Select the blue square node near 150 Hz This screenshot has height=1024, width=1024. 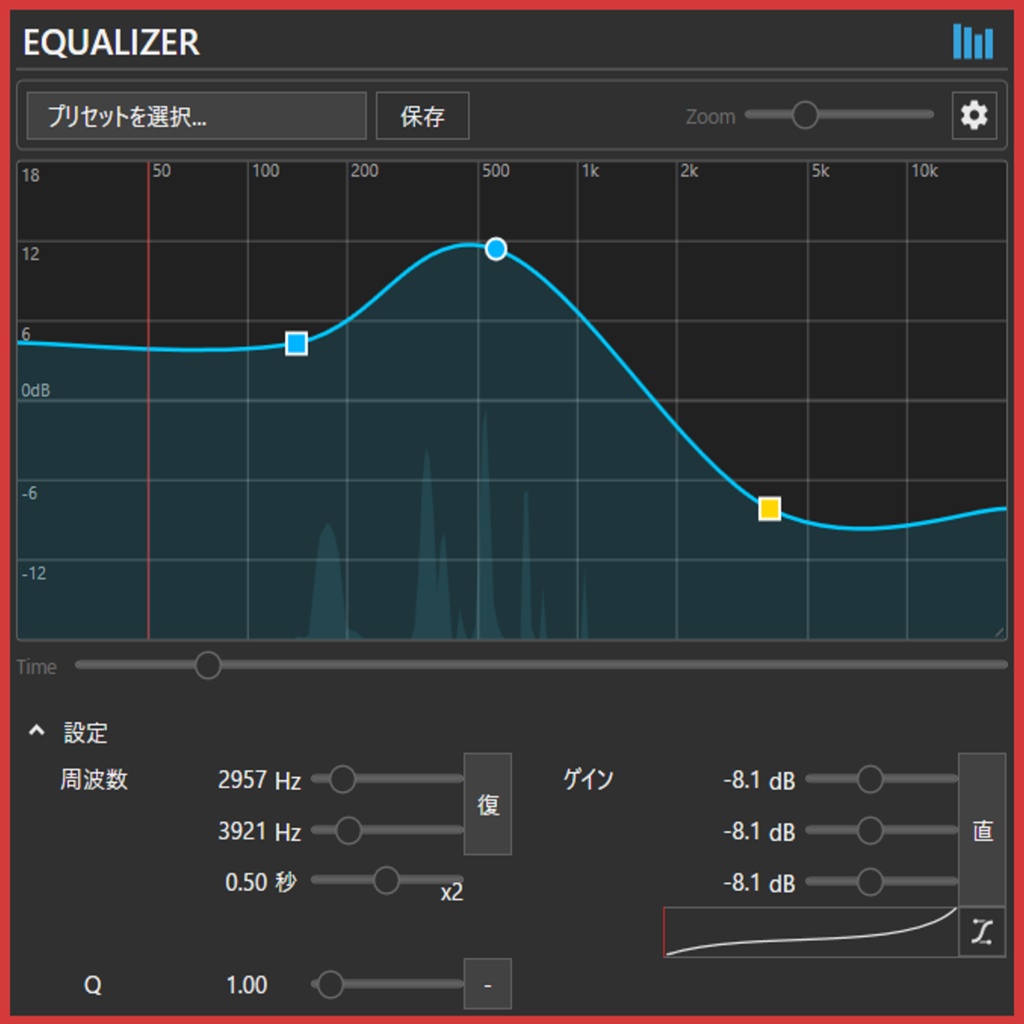(296, 343)
